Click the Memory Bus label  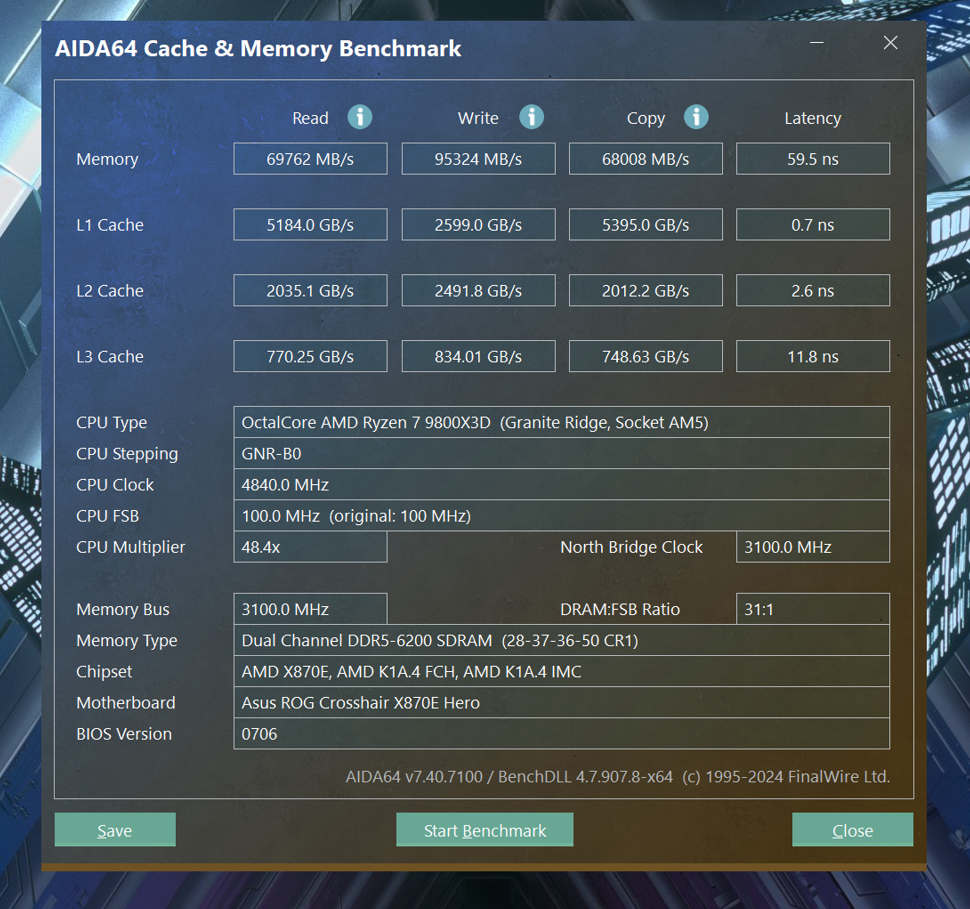[x=123, y=610]
